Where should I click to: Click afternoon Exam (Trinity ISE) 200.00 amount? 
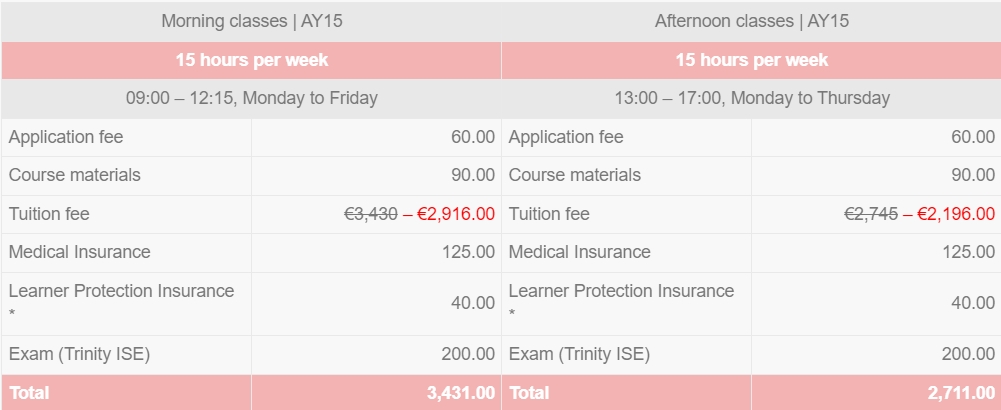tap(968, 354)
